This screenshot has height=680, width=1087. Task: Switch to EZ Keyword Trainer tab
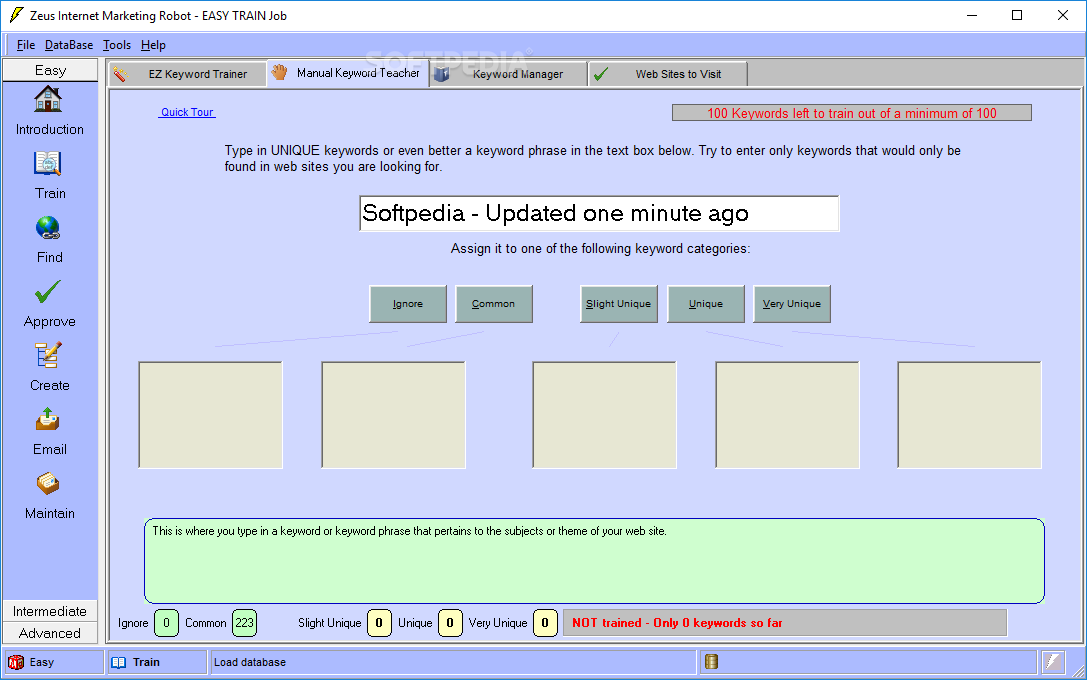pos(187,74)
